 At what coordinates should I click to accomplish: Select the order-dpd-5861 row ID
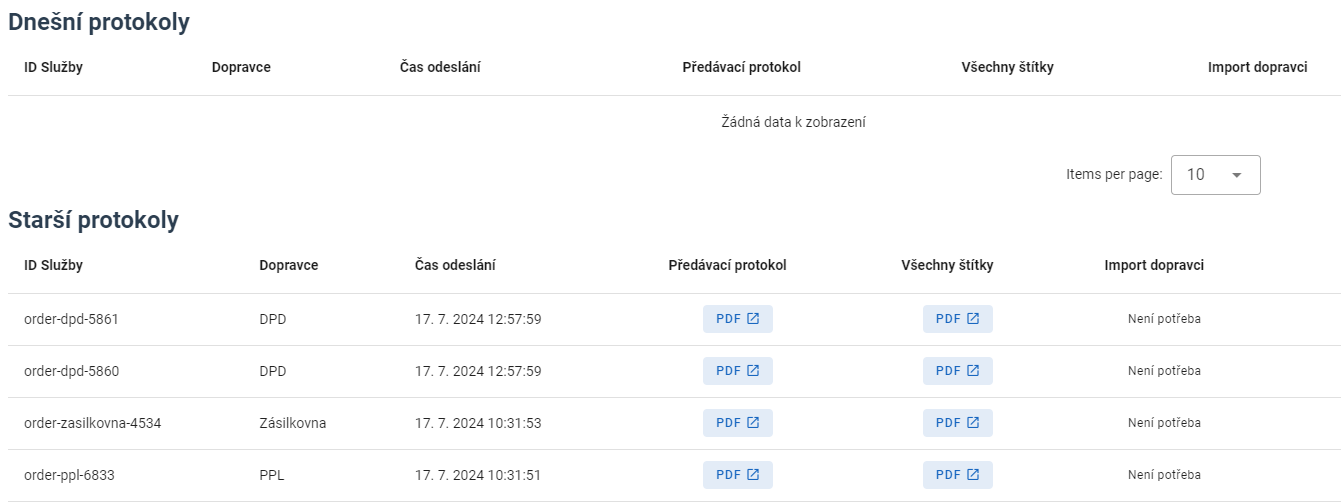point(72,319)
